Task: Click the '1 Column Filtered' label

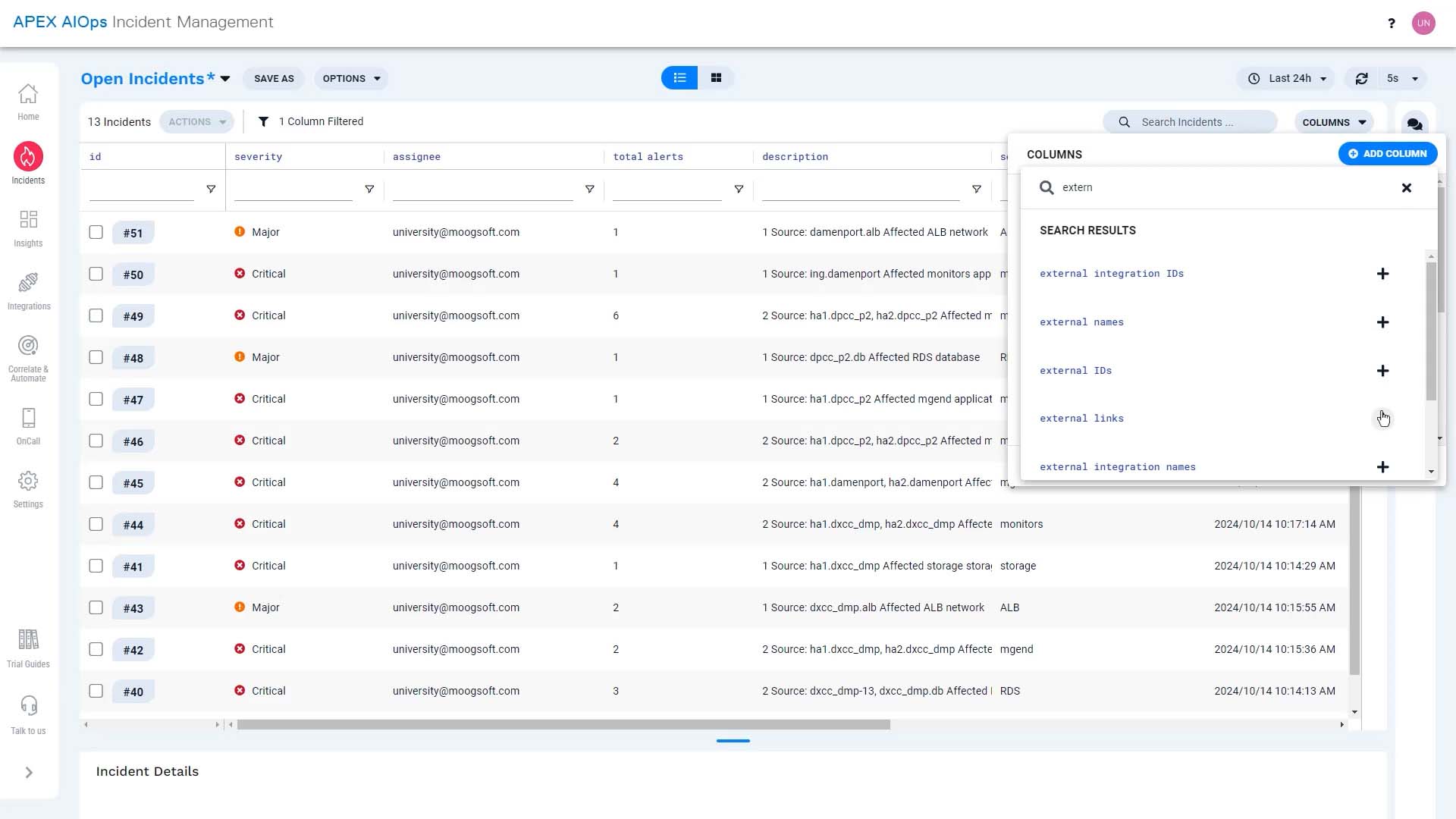Action: 321,121
